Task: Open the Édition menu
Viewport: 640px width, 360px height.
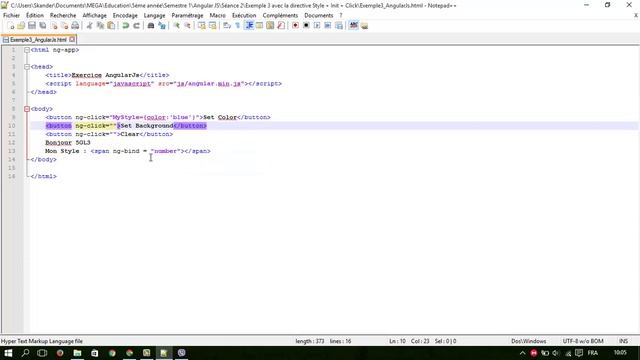Action: pyautogui.click(x=35, y=15)
